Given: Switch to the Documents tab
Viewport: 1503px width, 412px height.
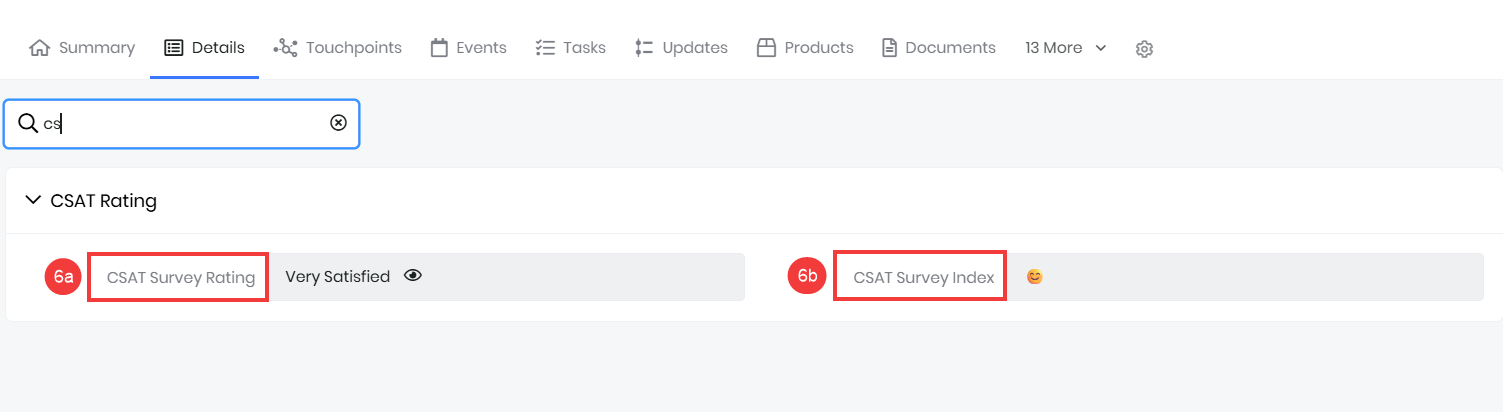Looking at the screenshot, I should coord(950,48).
